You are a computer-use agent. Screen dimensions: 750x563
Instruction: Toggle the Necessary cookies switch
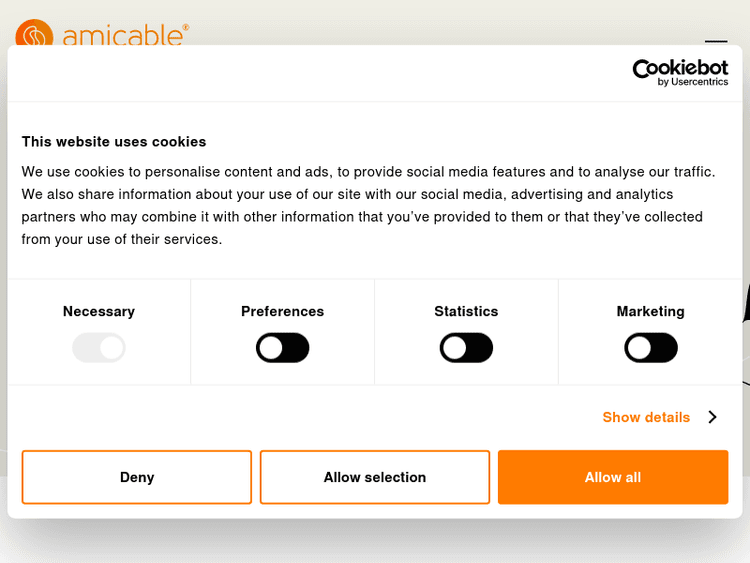point(99,348)
